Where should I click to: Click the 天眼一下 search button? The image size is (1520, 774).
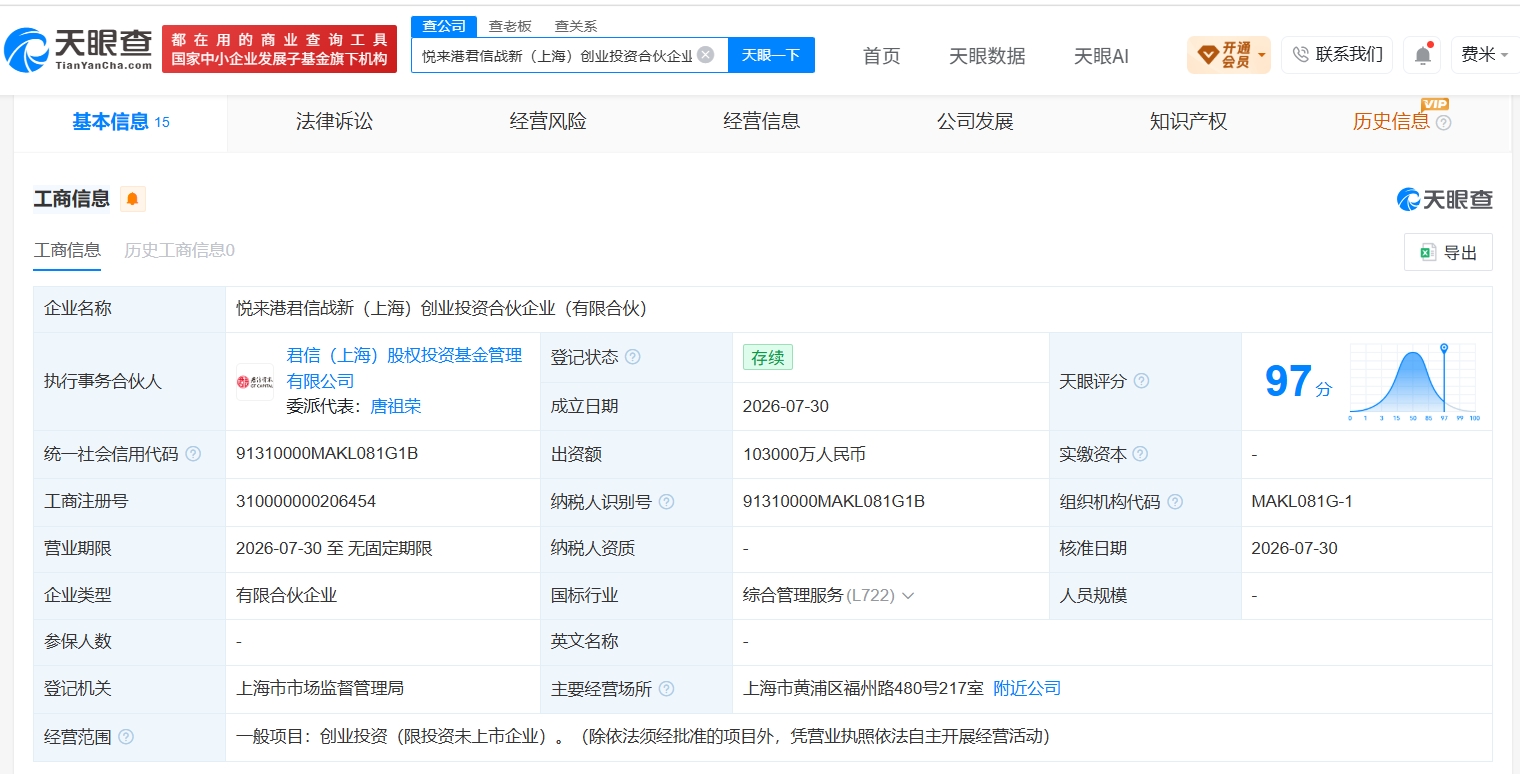coord(771,55)
